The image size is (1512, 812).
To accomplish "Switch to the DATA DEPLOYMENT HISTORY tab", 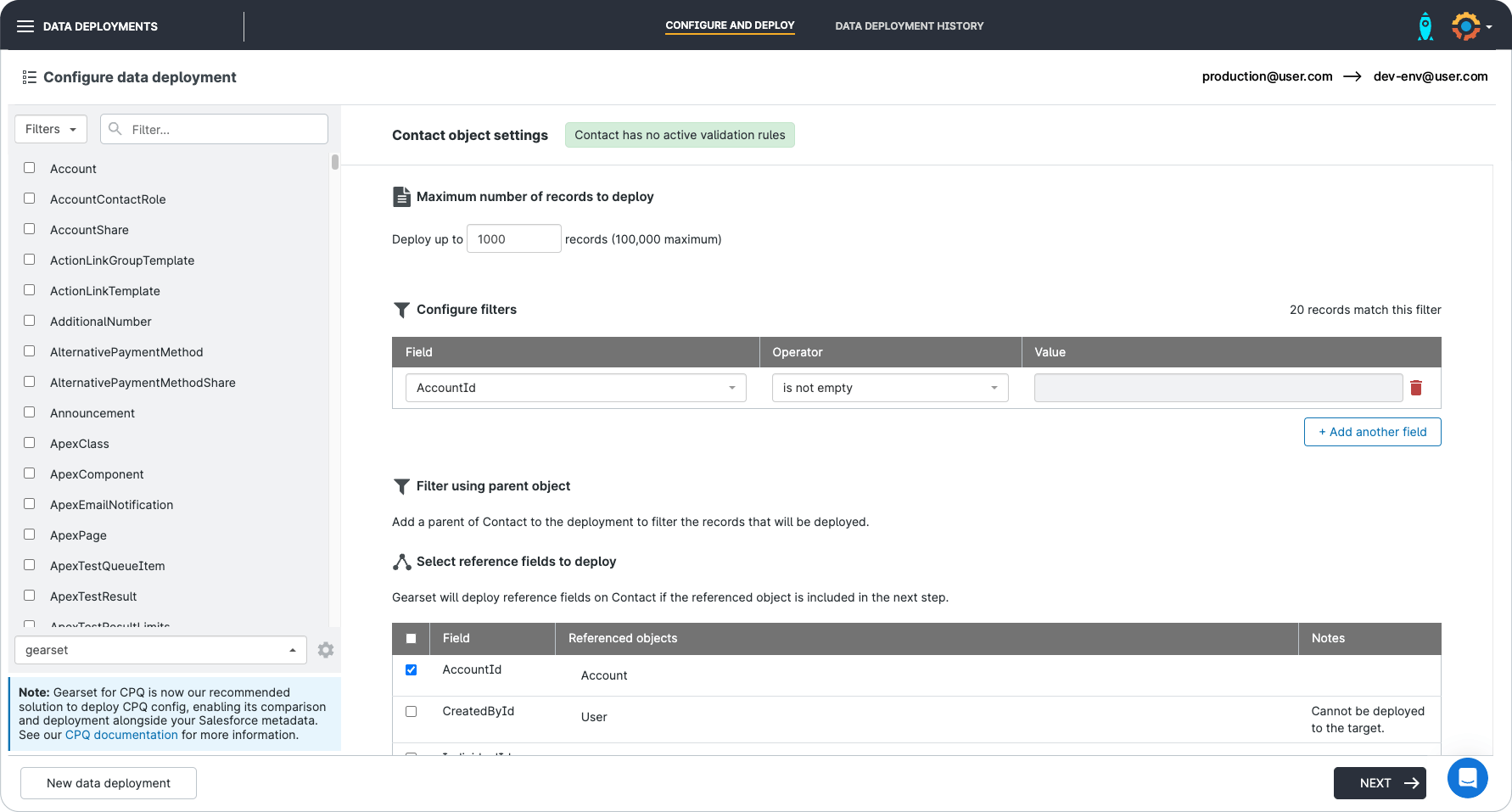I will (909, 25).
